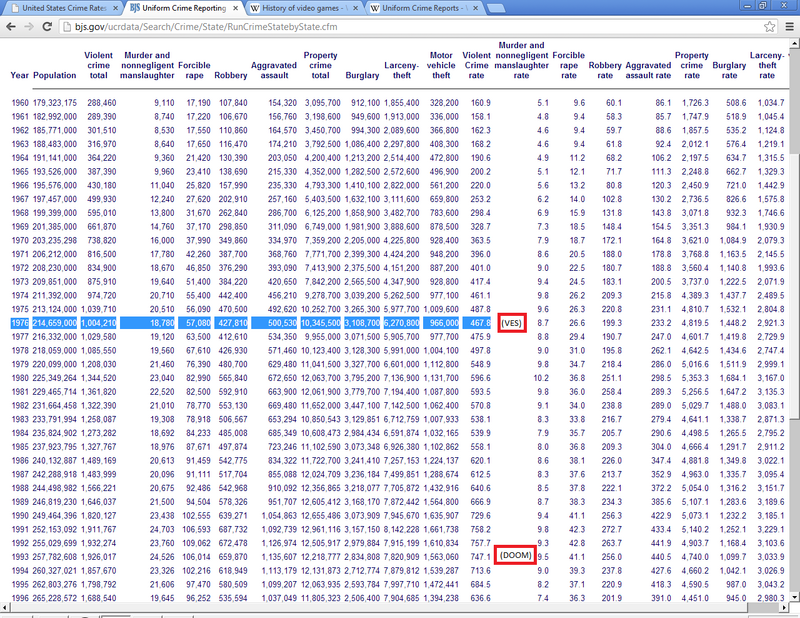Click highlighted population 214,659,000

pos(55,323)
